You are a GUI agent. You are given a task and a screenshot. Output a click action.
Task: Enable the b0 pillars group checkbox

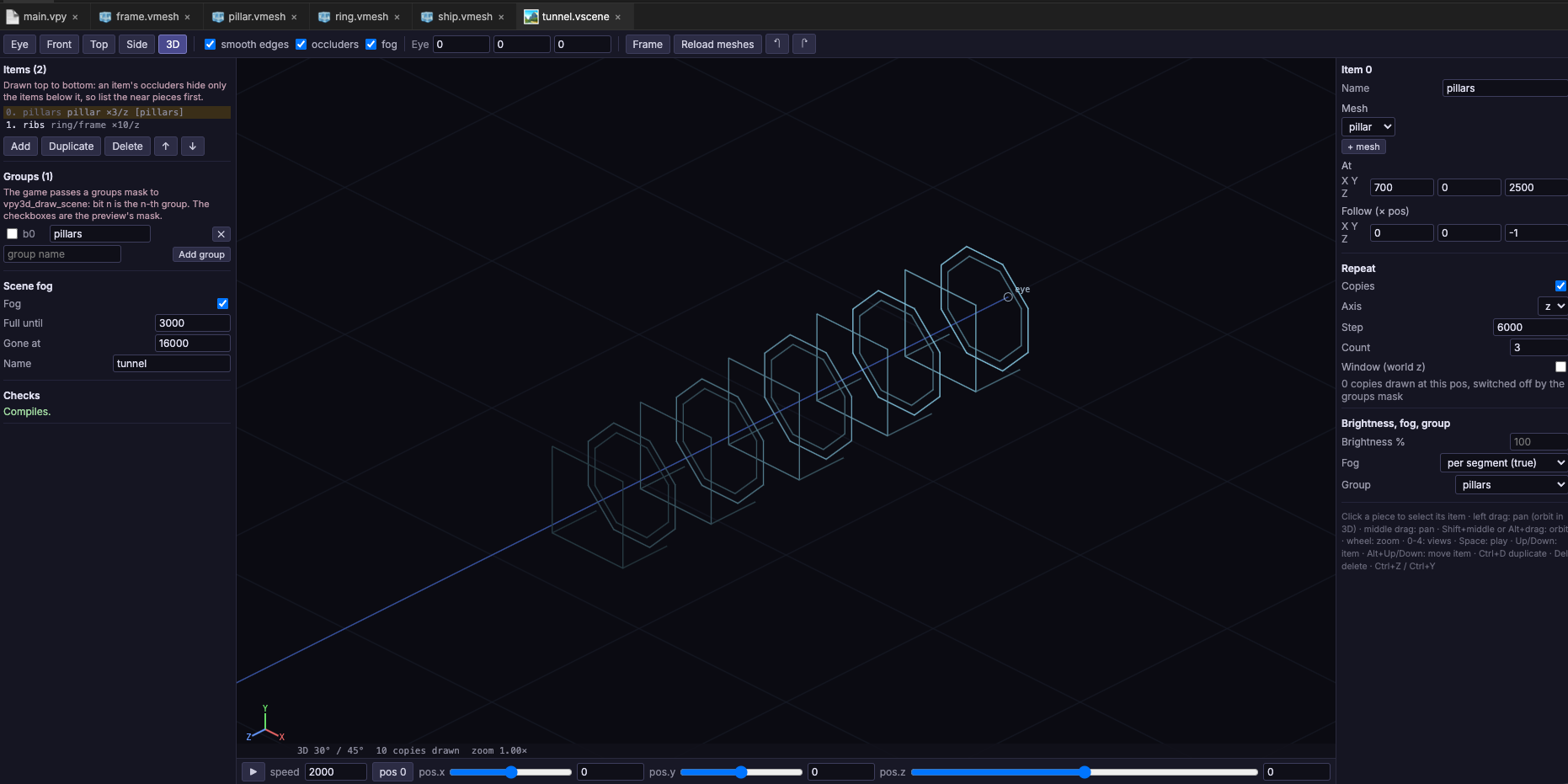pos(13,234)
